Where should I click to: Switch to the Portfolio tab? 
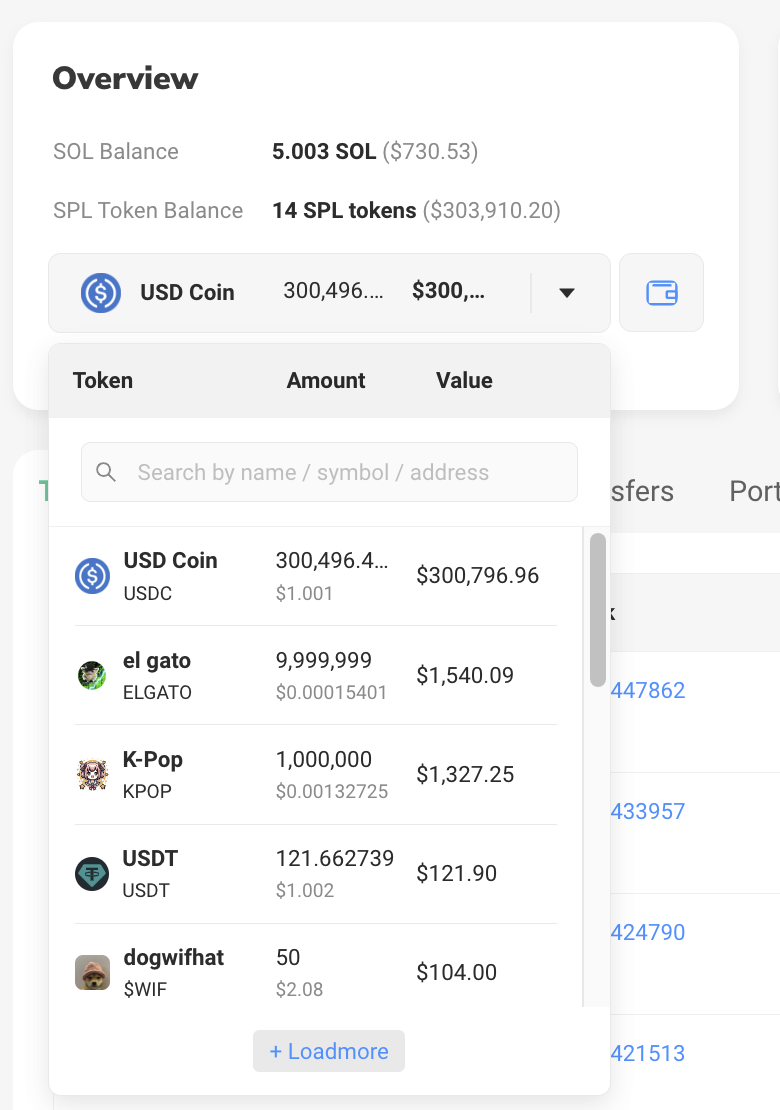[x=755, y=491]
